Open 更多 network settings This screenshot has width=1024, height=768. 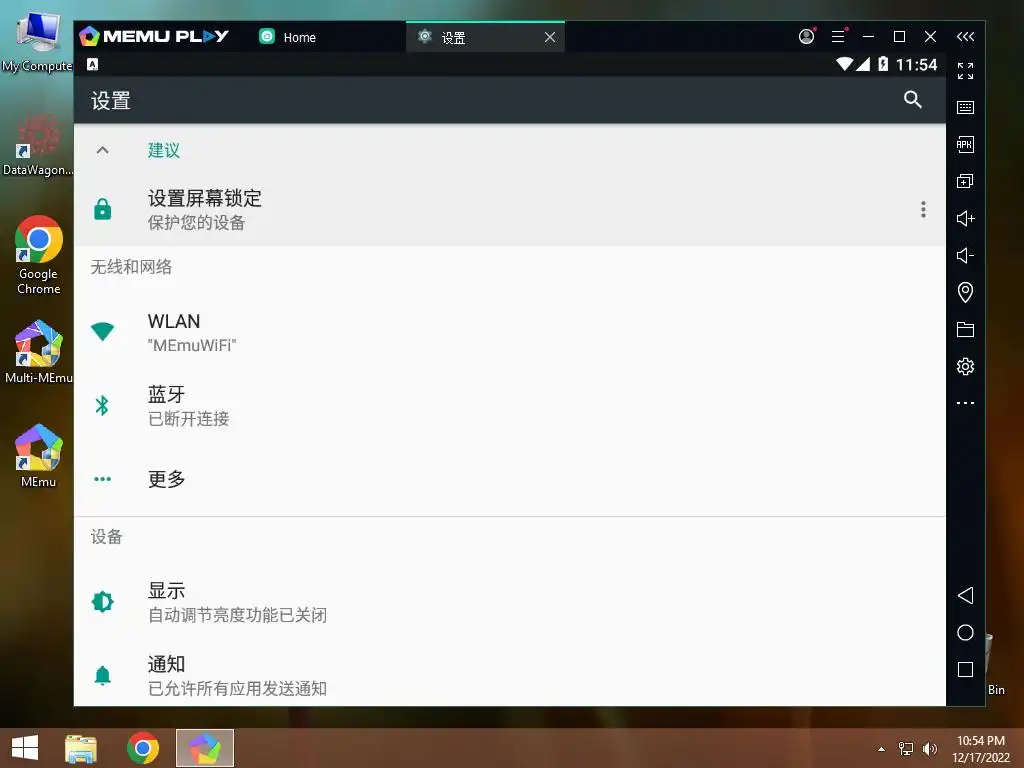tap(509, 479)
